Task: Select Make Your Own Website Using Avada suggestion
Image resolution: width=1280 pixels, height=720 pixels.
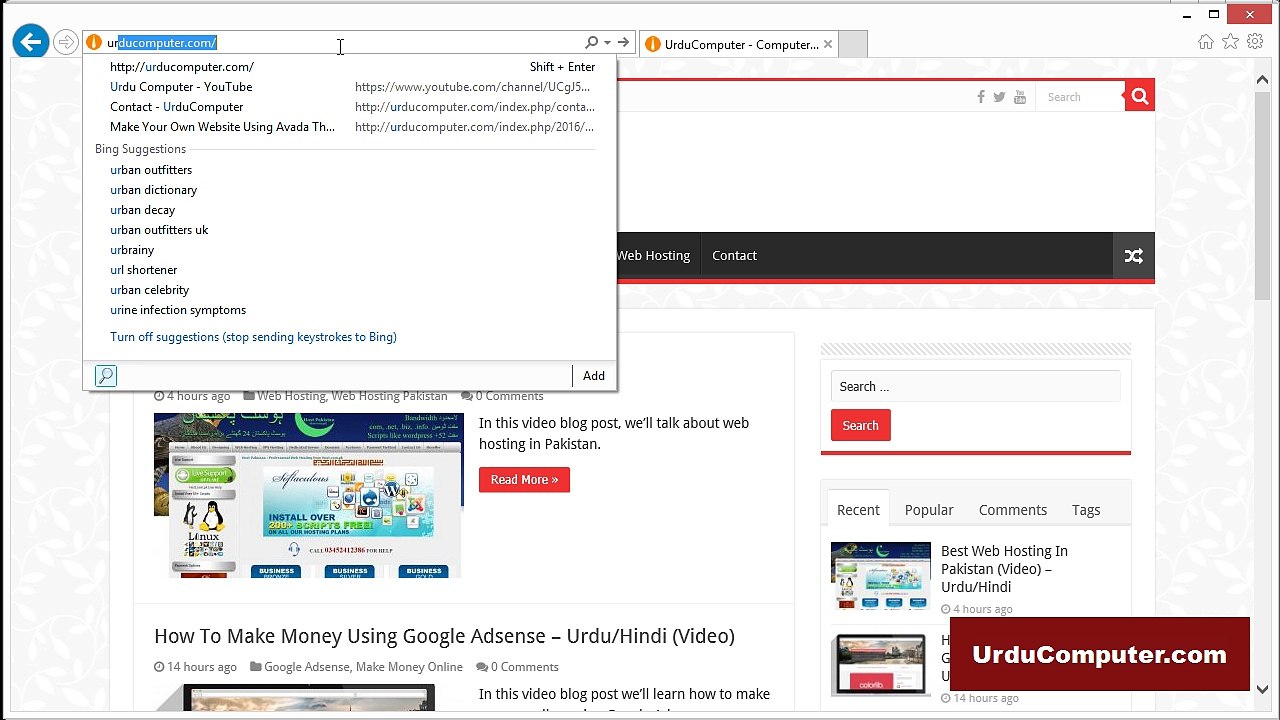Action: click(352, 127)
